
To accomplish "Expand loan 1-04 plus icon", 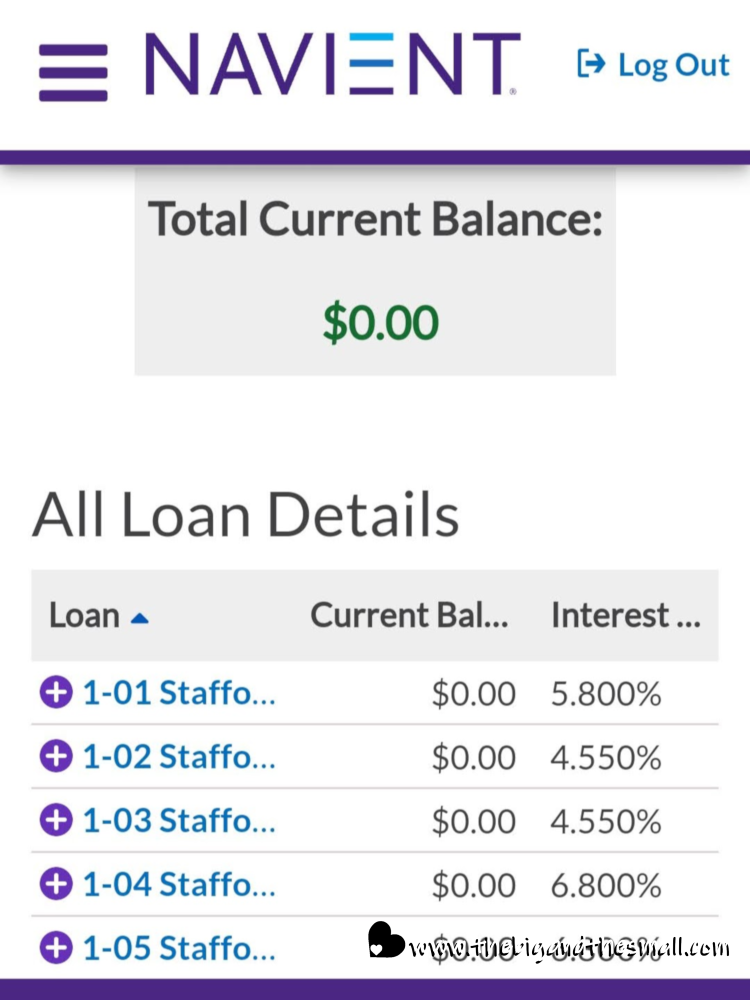I will (x=56, y=884).
